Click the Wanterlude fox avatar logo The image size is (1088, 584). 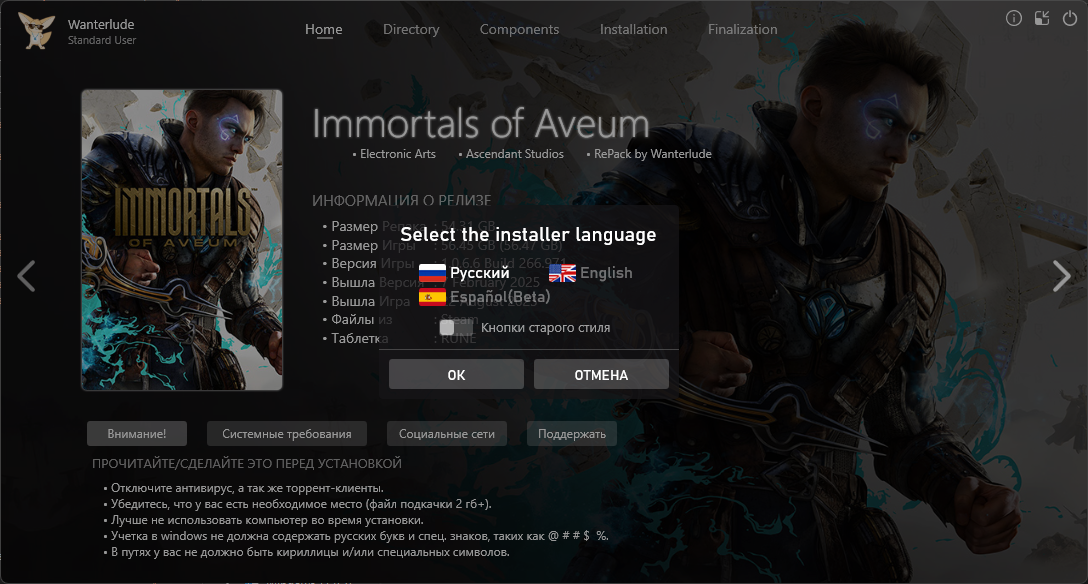(x=36, y=31)
